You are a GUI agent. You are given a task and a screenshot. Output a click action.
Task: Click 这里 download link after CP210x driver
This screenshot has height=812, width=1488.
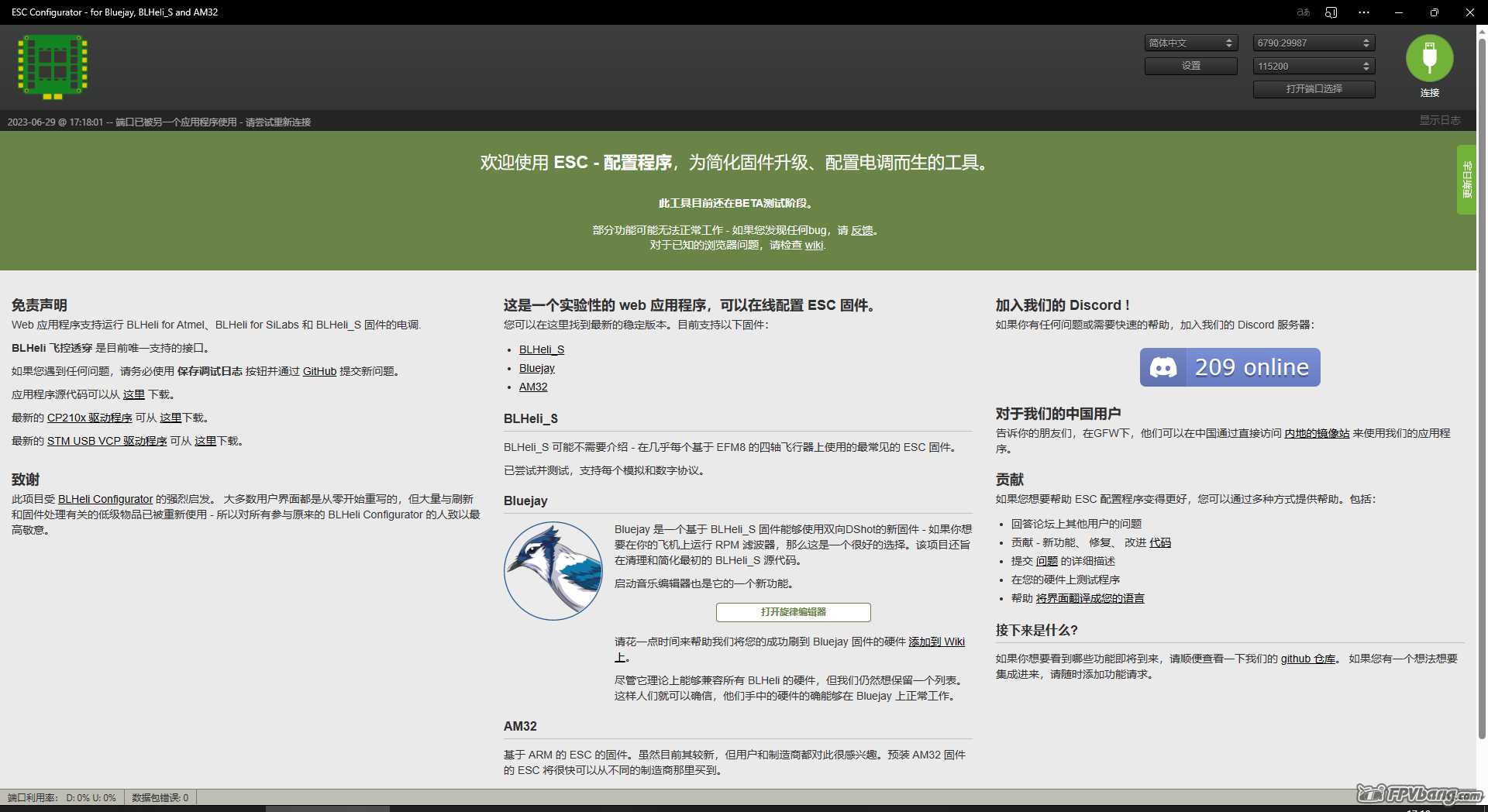point(170,418)
